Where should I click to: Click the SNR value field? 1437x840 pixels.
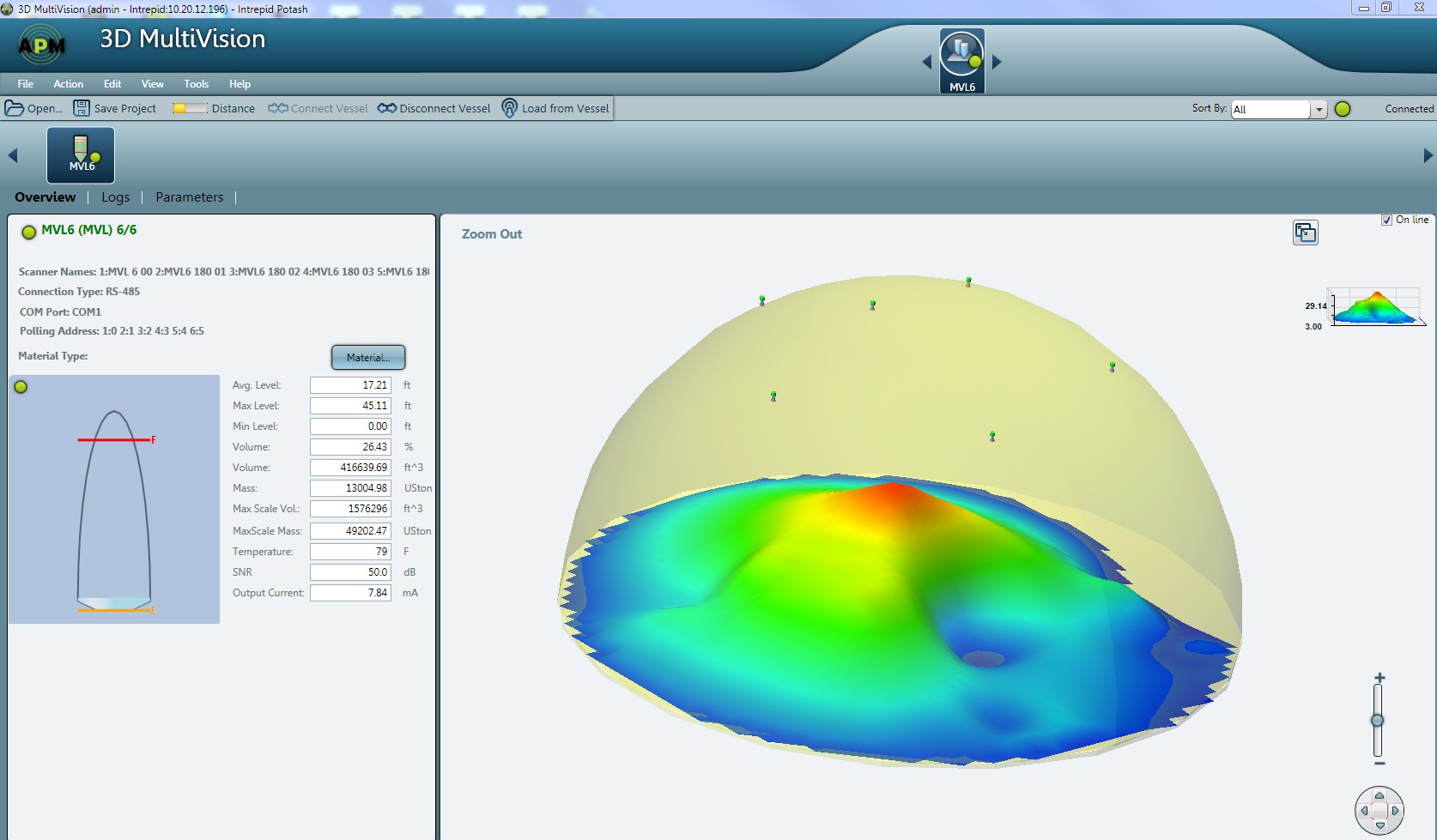click(350, 572)
